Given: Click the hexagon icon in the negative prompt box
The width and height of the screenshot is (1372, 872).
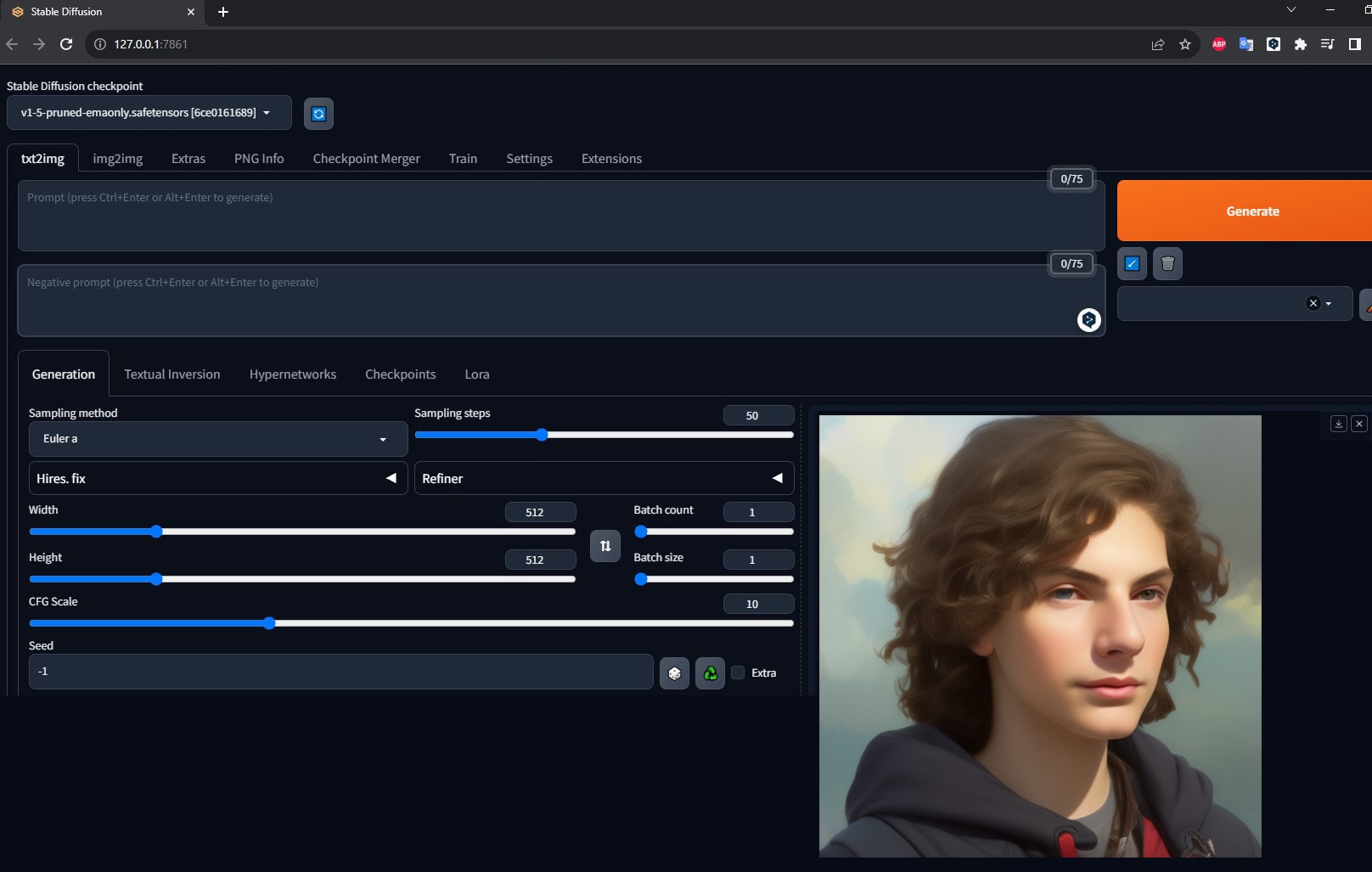Looking at the screenshot, I should tap(1088, 320).
